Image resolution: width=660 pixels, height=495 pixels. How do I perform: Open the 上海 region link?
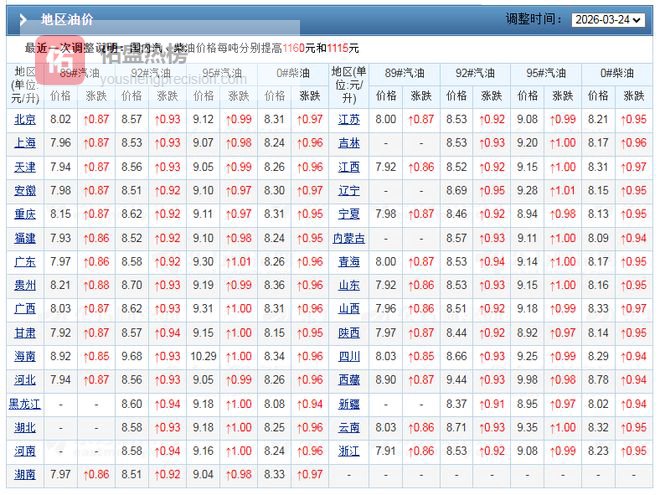click(x=25, y=143)
